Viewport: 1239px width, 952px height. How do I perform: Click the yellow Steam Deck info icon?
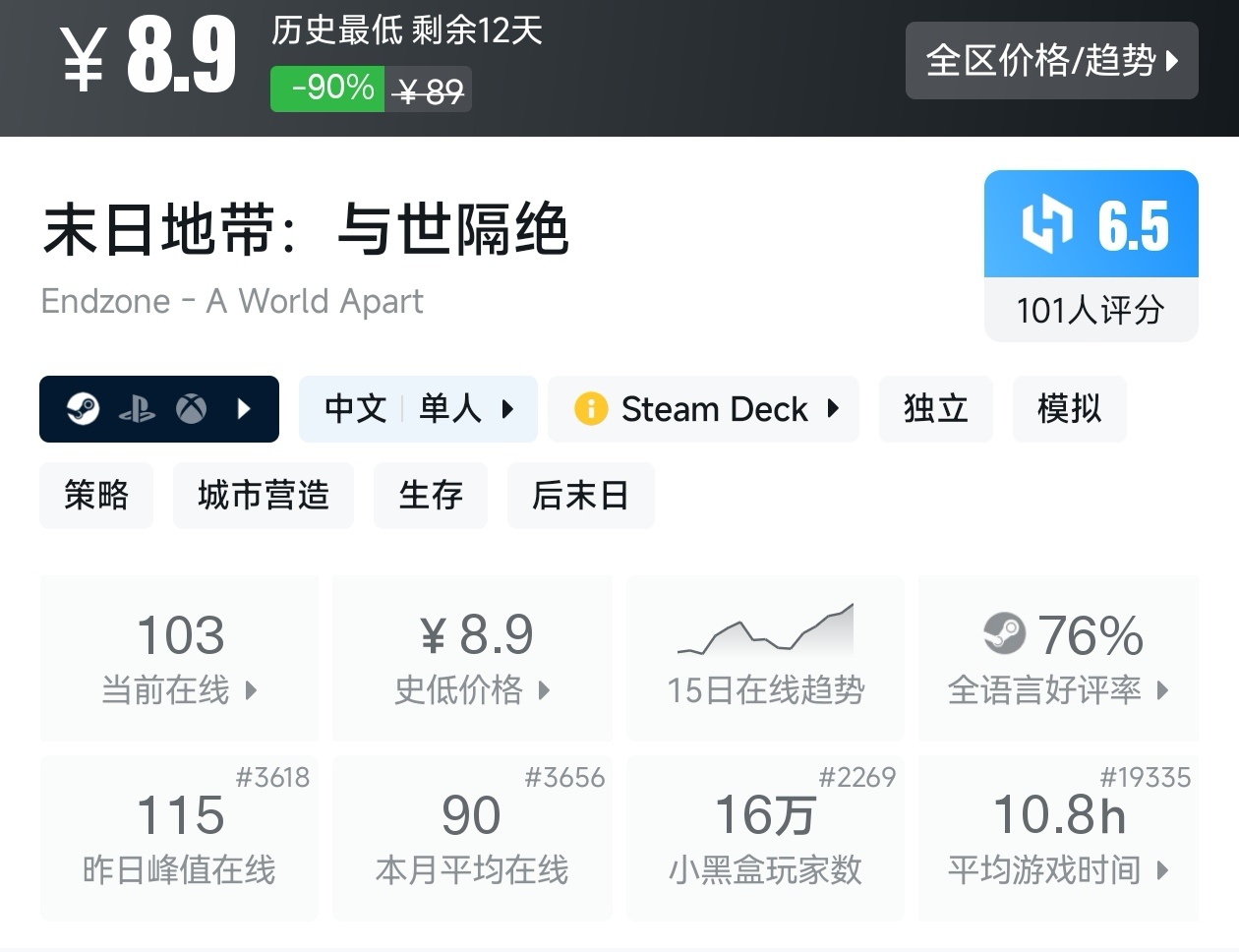click(x=591, y=408)
